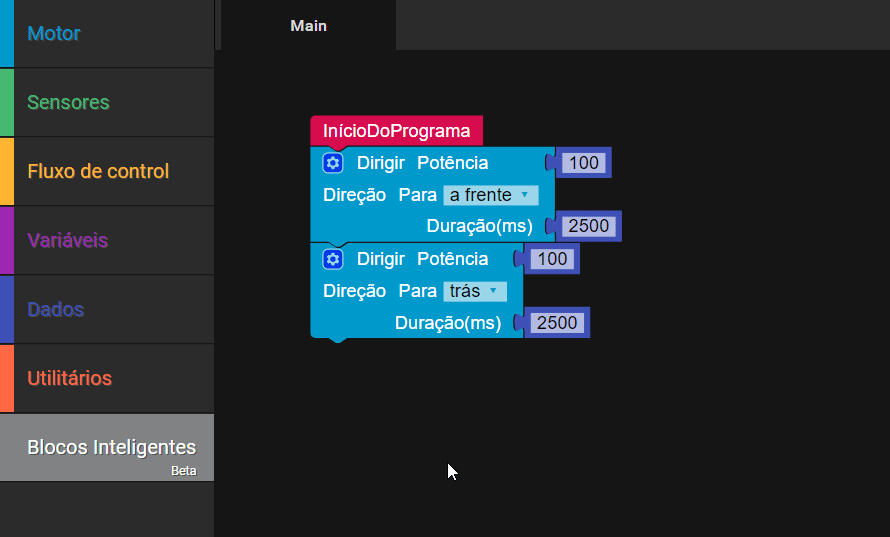
Task: Select the first Dirigir block label
Action: [x=380, y=163]
